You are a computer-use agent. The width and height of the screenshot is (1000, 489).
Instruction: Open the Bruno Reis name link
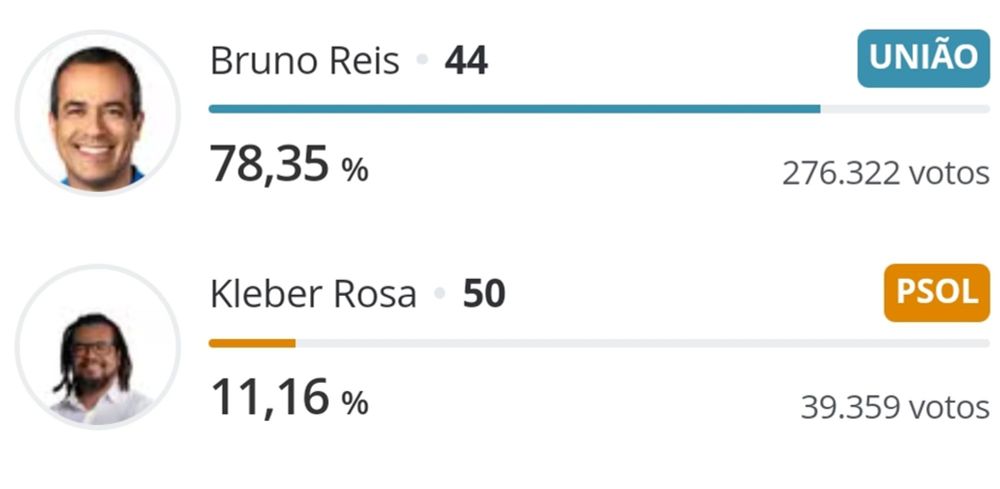coord(305,61)
